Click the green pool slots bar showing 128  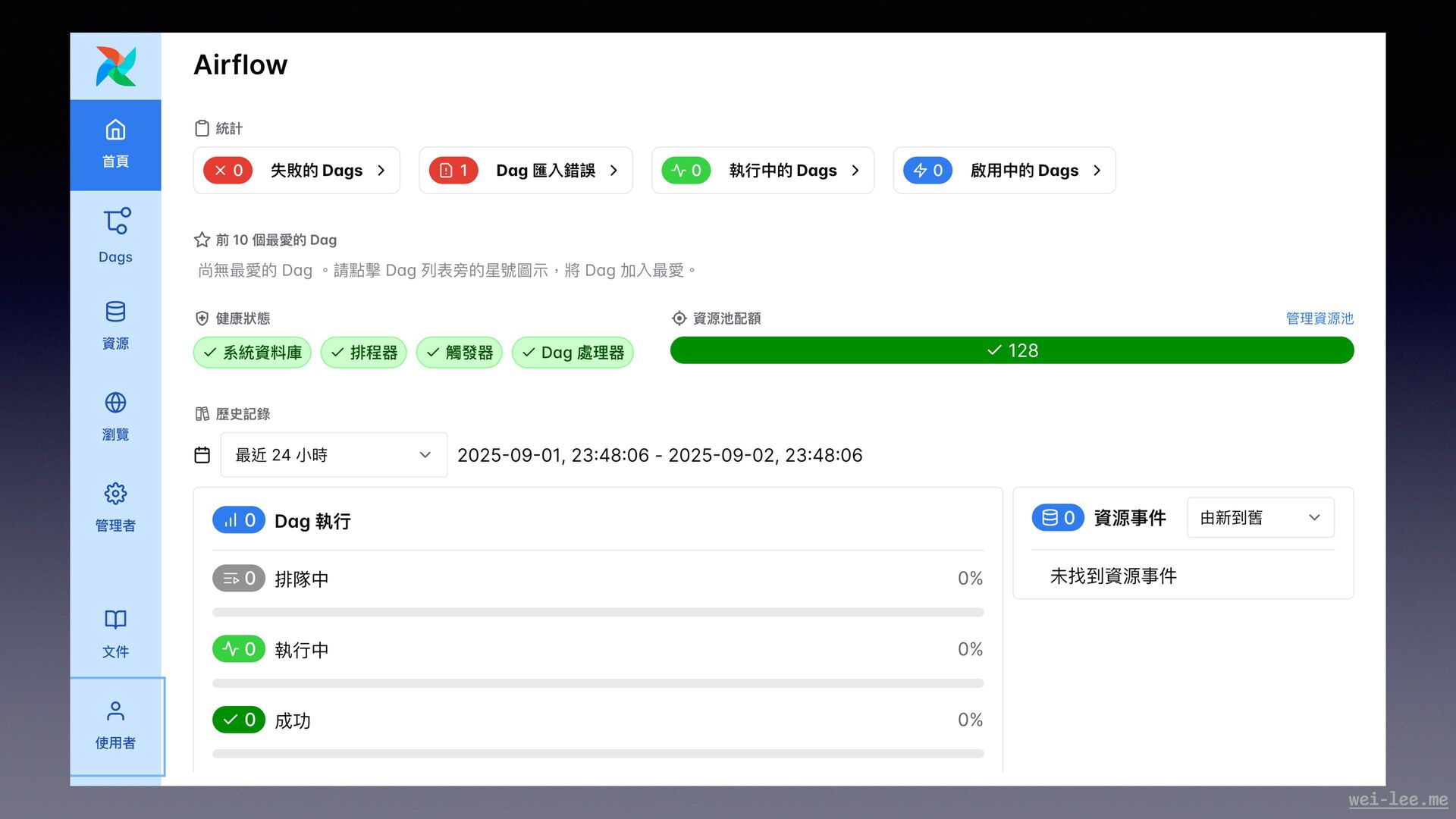1012,350
